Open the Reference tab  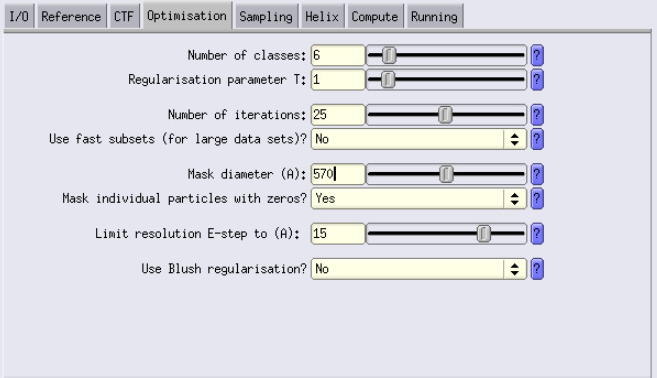point(71,17)
